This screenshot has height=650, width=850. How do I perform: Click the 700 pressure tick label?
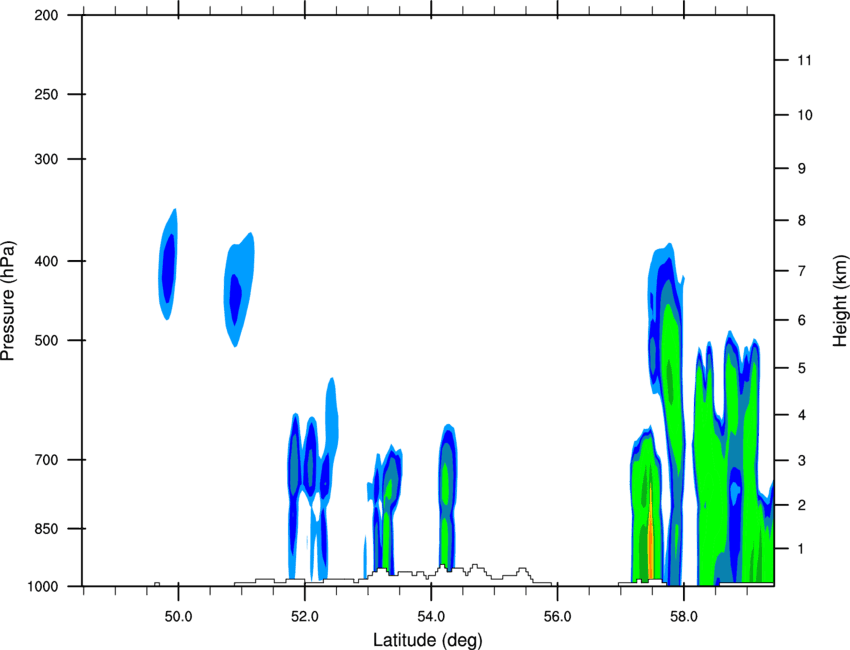coord(47,460)
